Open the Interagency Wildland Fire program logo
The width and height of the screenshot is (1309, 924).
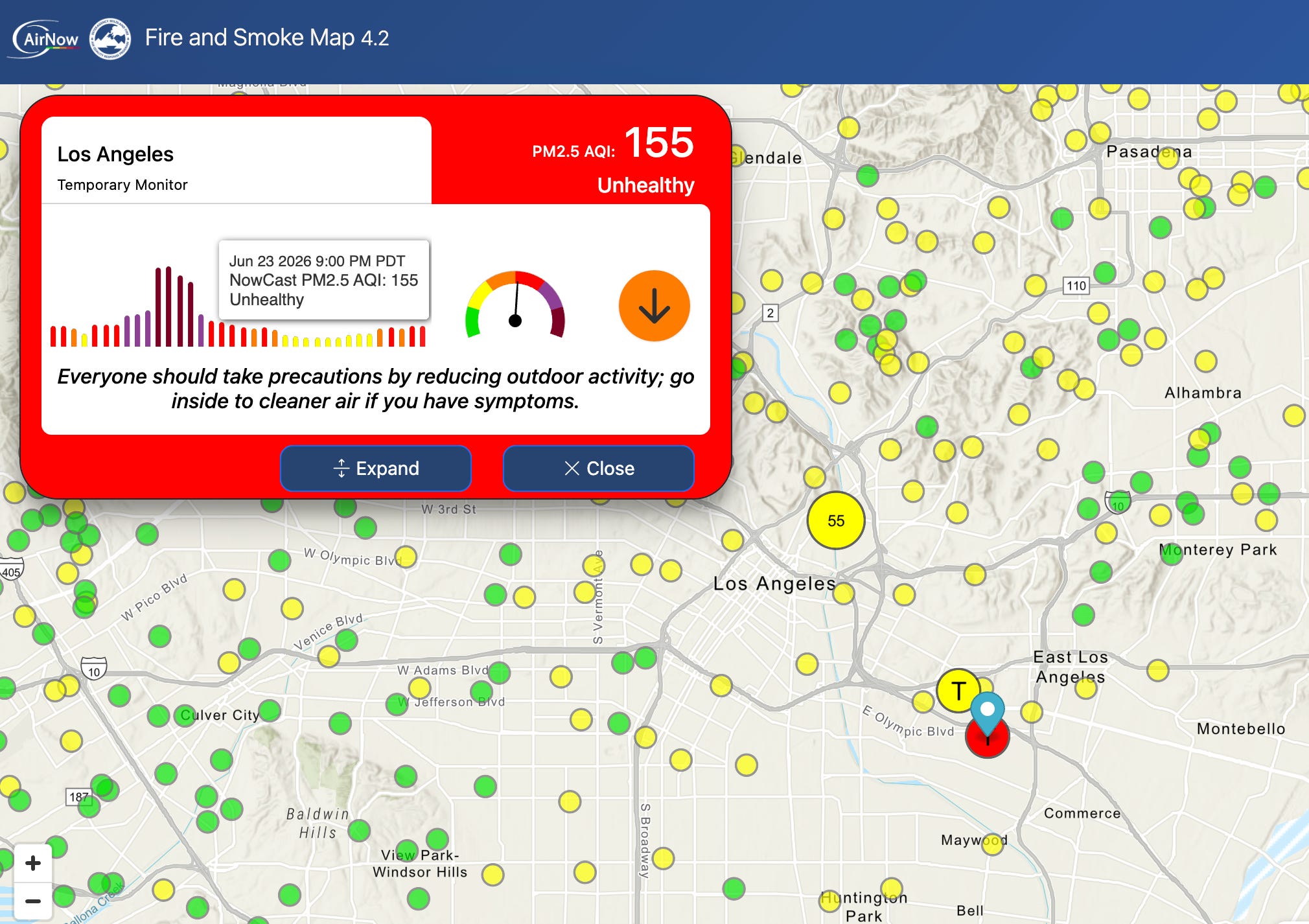point(110,39)
